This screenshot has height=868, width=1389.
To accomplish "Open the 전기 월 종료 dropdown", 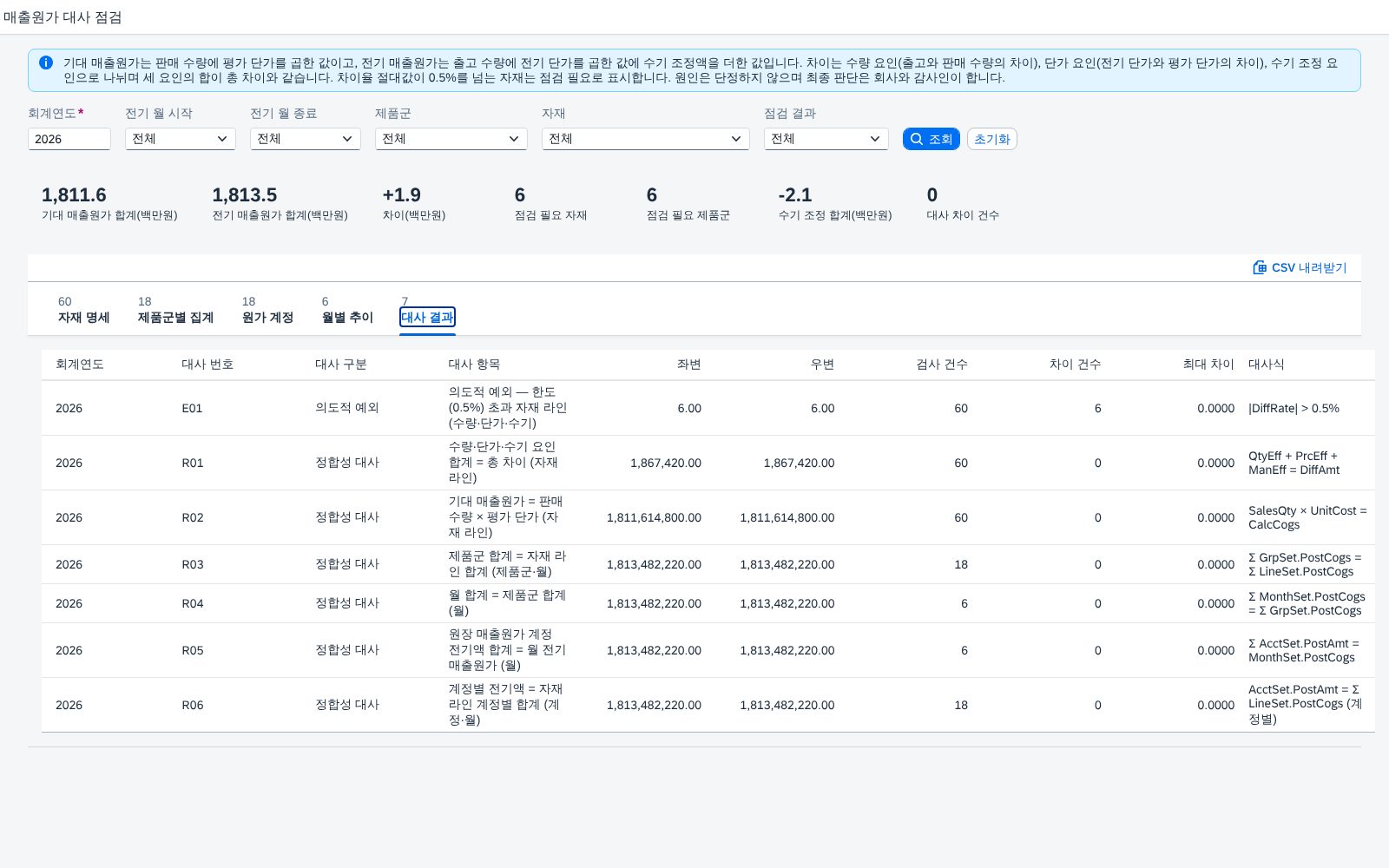I will point(306,139).
